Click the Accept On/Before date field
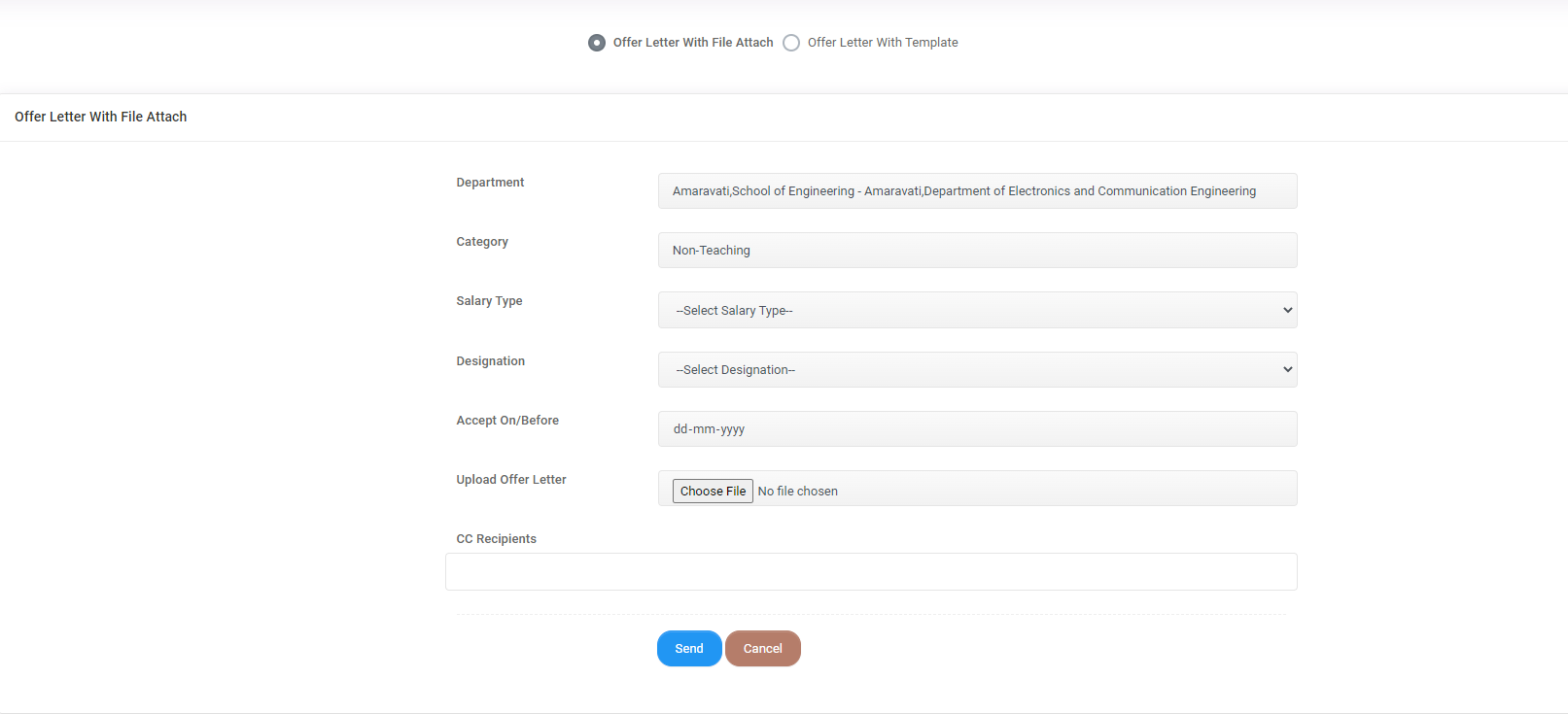1568x714 pixels. point(977,429)
